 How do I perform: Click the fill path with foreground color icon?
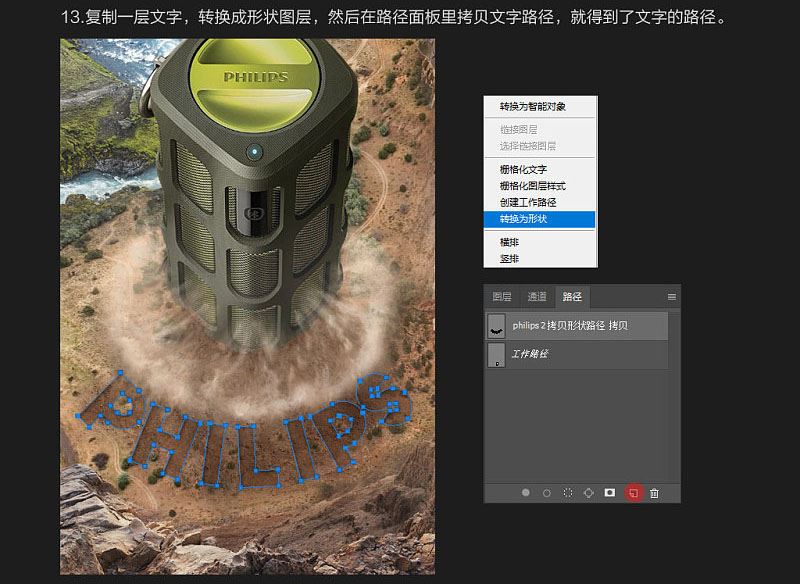click(527, 492)
